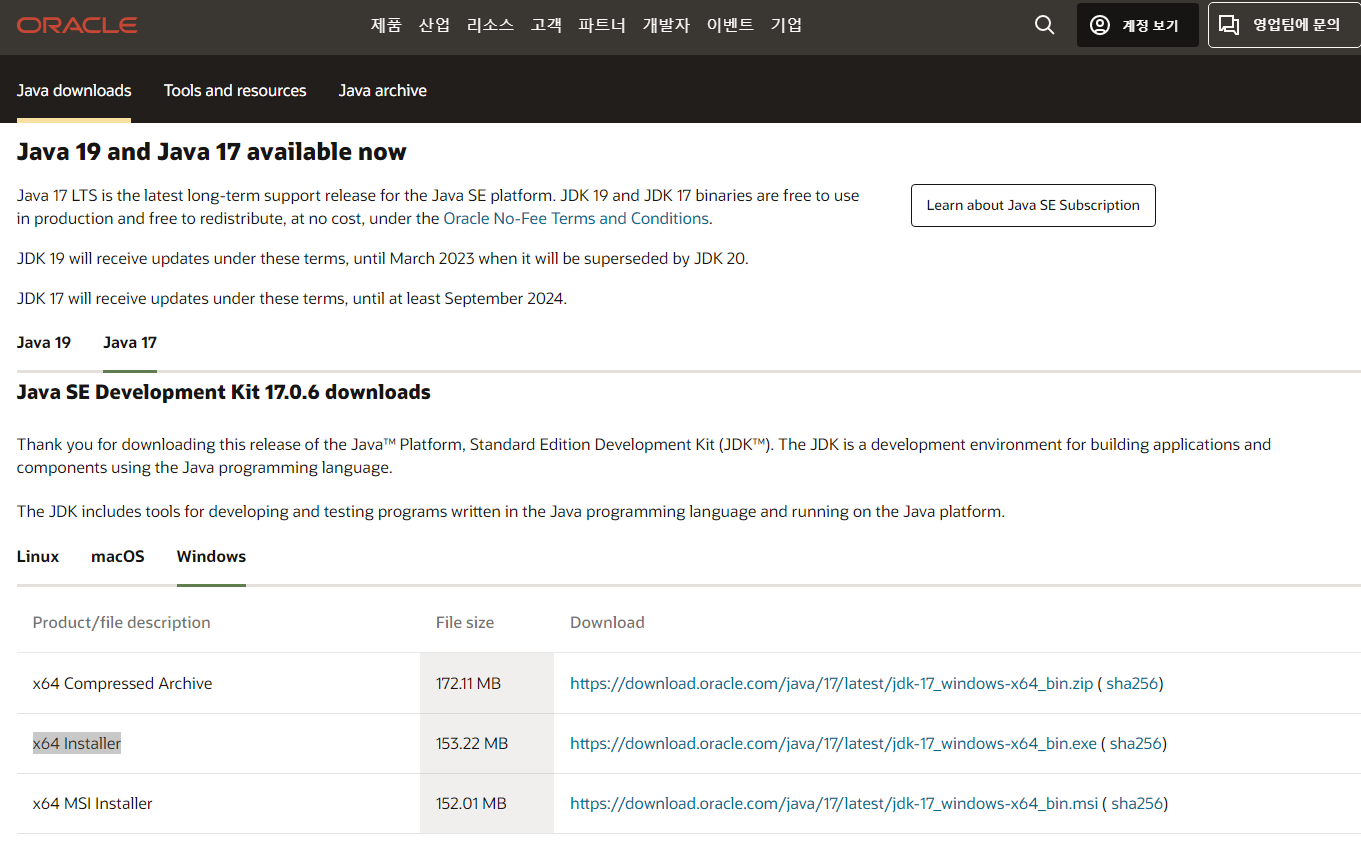Click the Product/file description column header
This screenshot has height=844, width=1361.
click(x=122, y=622)
